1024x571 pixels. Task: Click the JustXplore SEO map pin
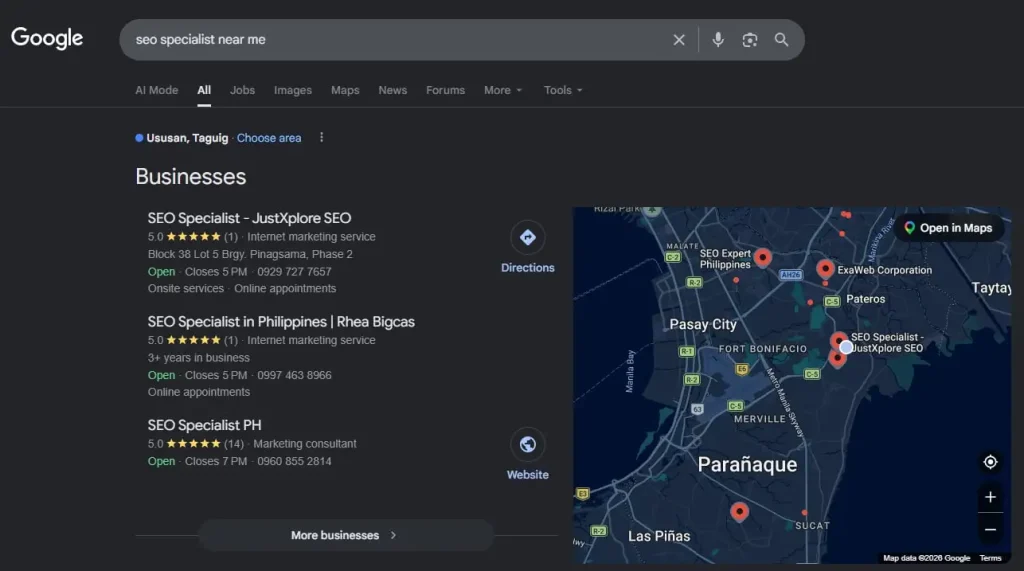pyautogui.click(x=839, y=340)
